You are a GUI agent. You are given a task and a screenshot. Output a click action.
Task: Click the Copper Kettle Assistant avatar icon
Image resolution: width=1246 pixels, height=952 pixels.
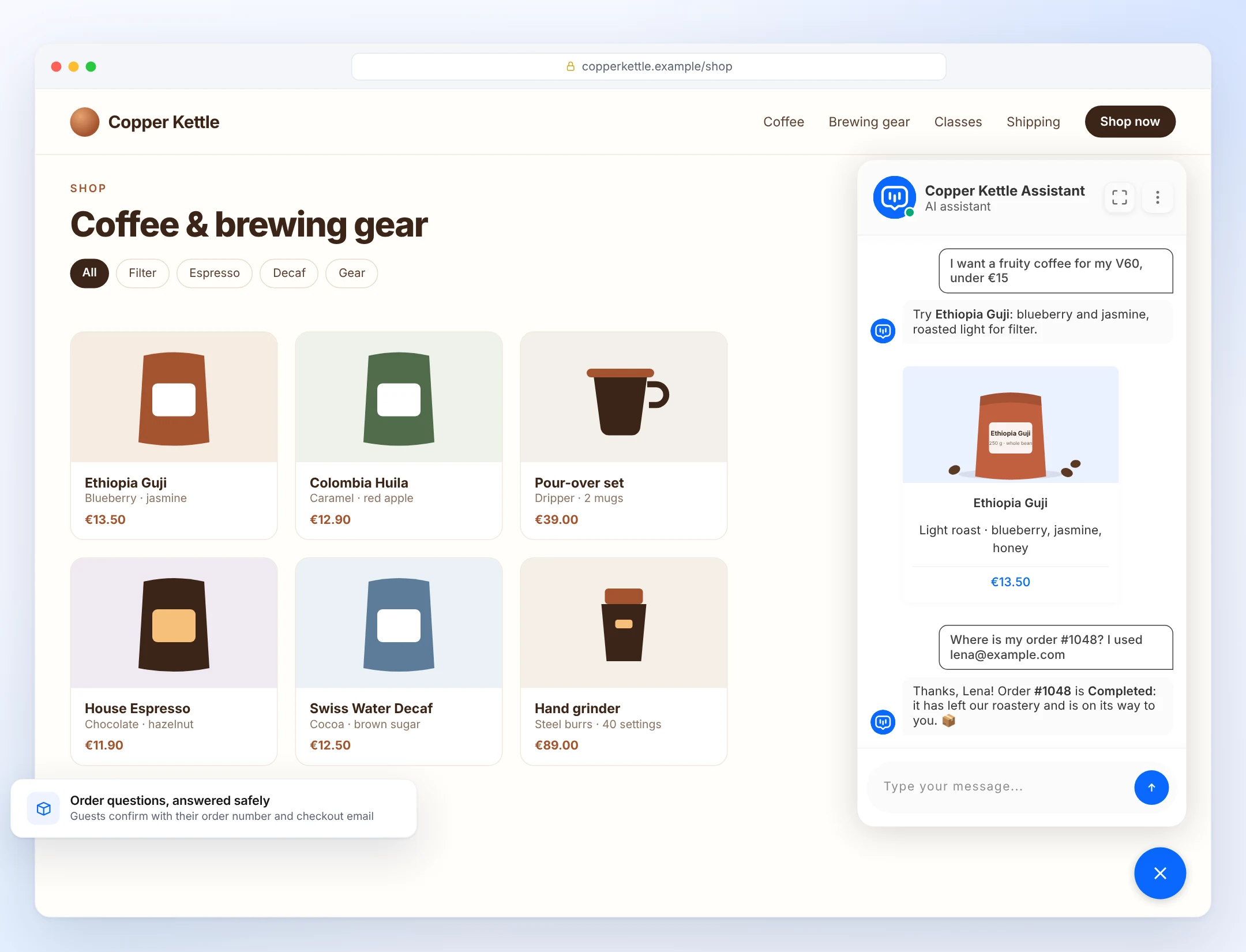pos(894,197)
